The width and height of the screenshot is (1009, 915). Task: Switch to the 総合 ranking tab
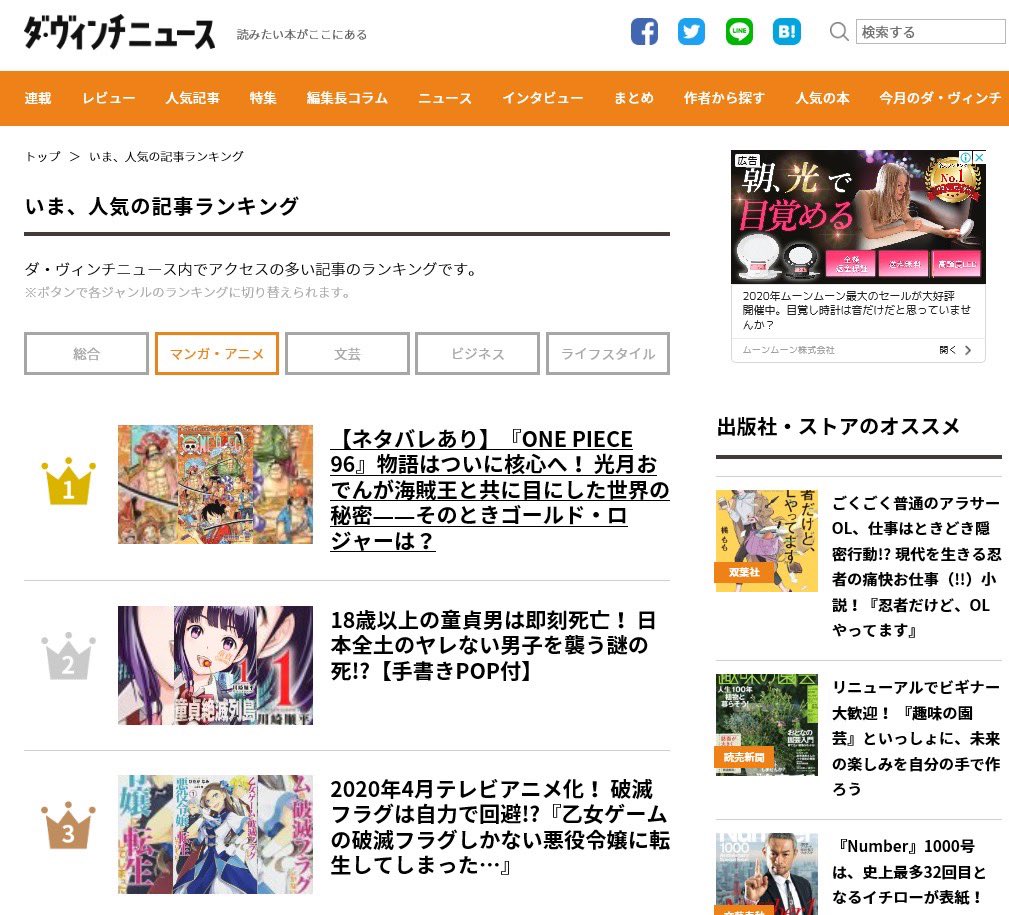click(x=86, y=353)
